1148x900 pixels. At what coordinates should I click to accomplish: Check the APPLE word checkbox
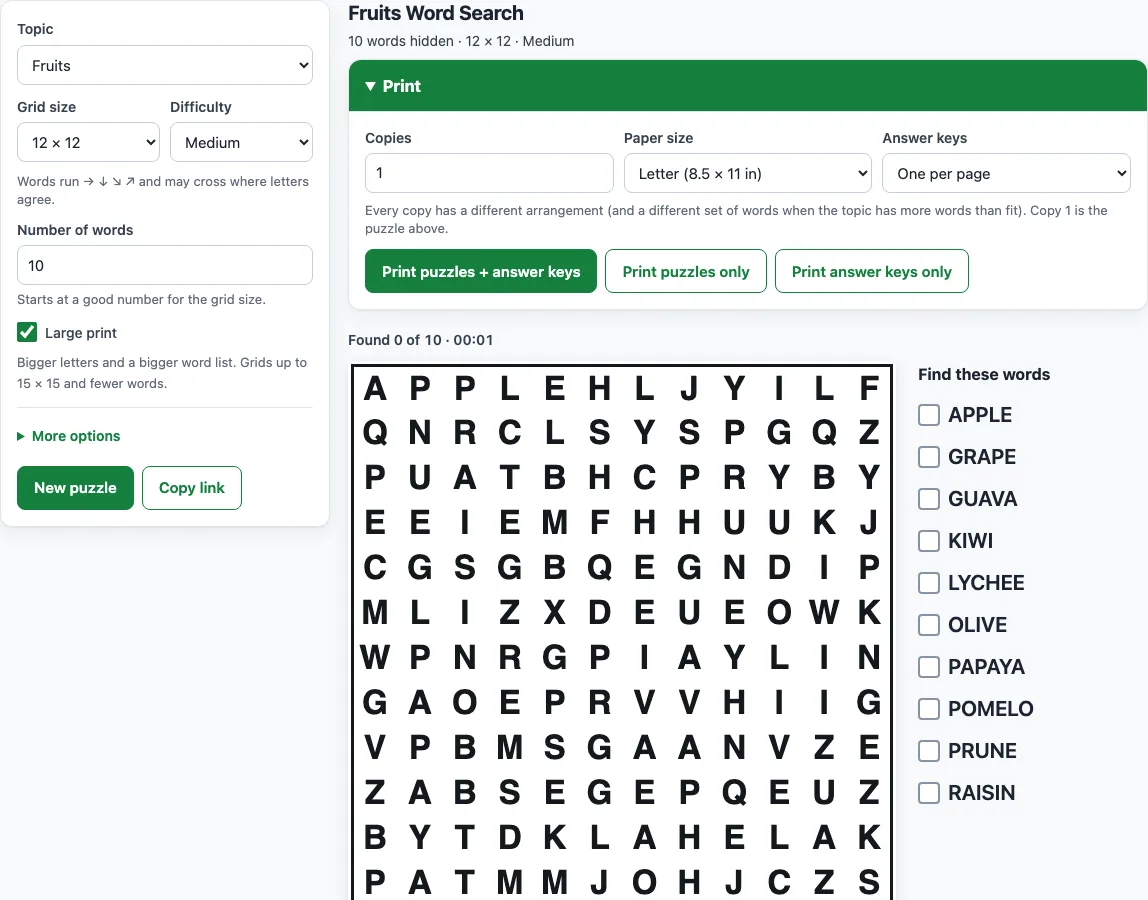pos(929,414)
